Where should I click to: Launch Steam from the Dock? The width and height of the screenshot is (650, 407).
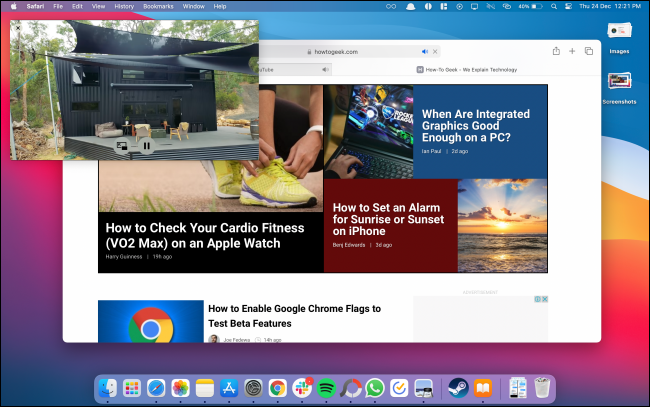click(458, 388)
